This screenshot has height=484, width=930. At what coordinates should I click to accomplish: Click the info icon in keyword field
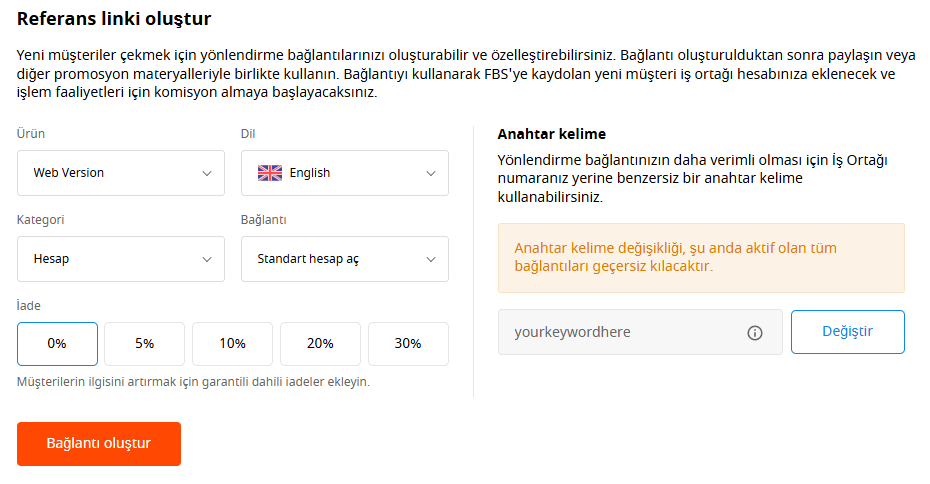754,333
